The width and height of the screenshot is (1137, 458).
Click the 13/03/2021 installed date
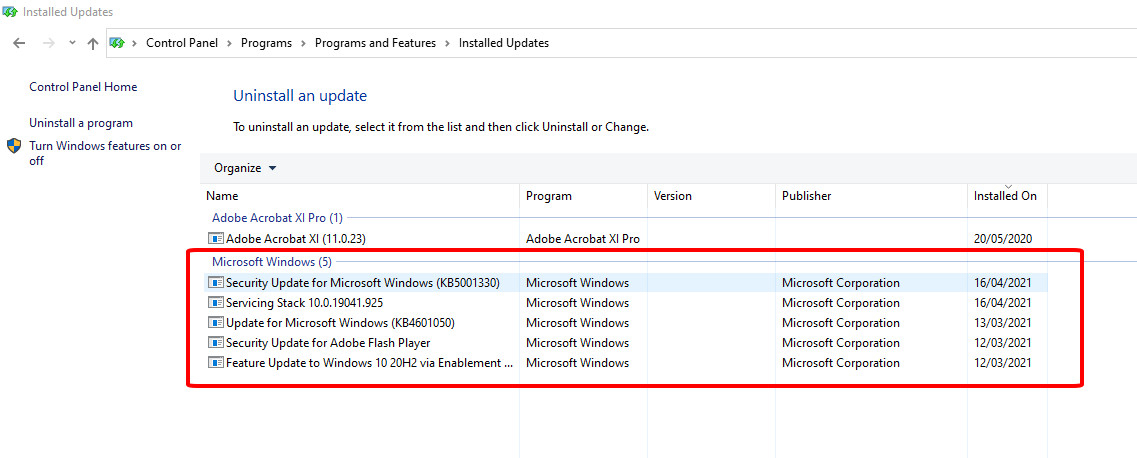click(x=1003, y=322)
